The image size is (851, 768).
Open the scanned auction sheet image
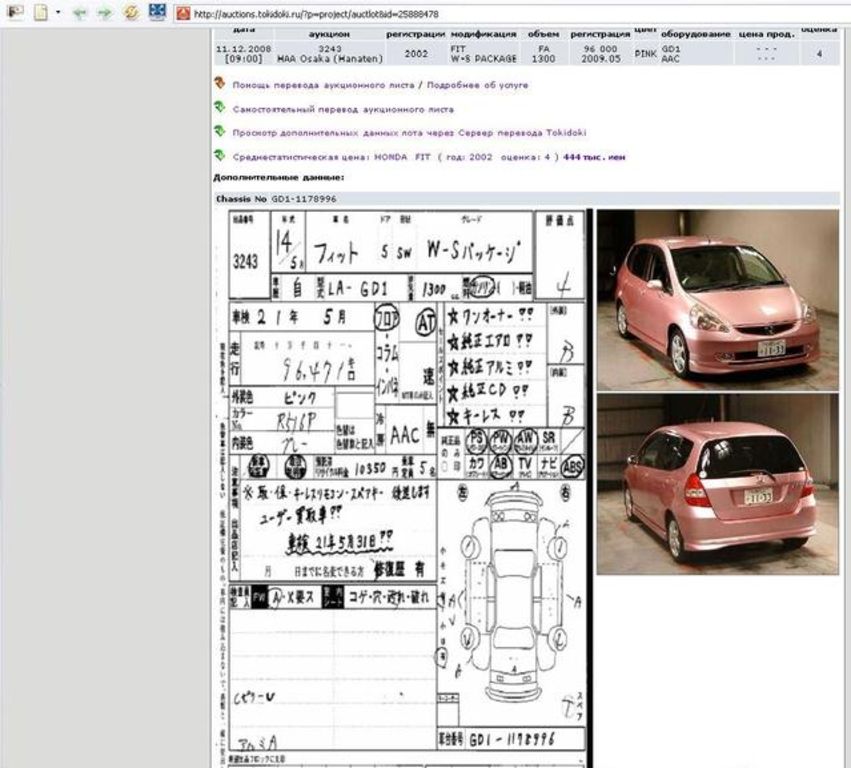tap(404, 488)
